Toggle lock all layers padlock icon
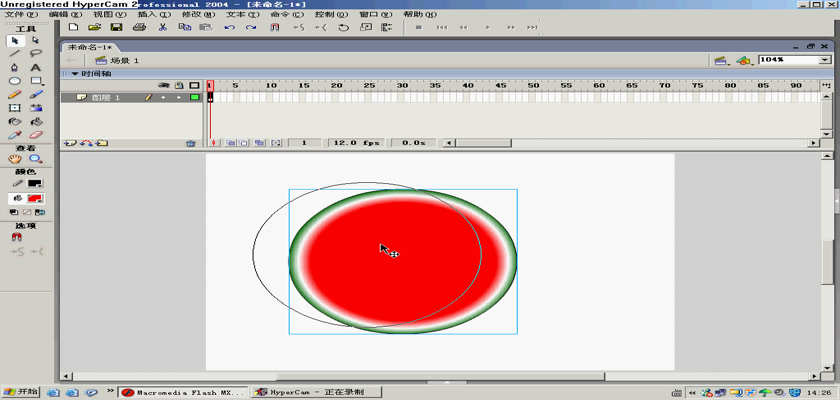 pos(180,85)
